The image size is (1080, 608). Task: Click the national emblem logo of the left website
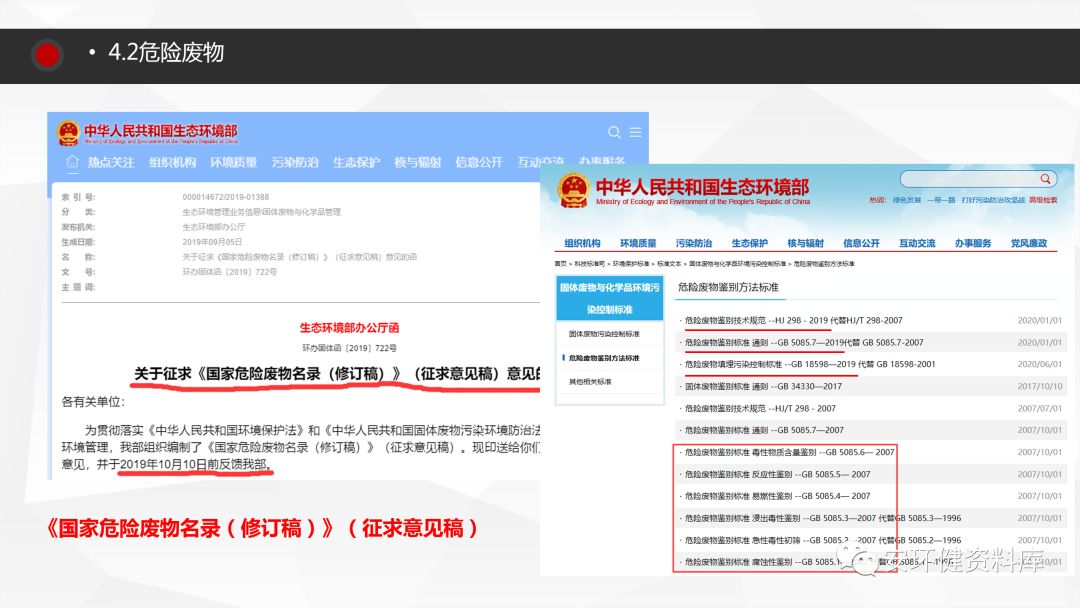point(68,133)
